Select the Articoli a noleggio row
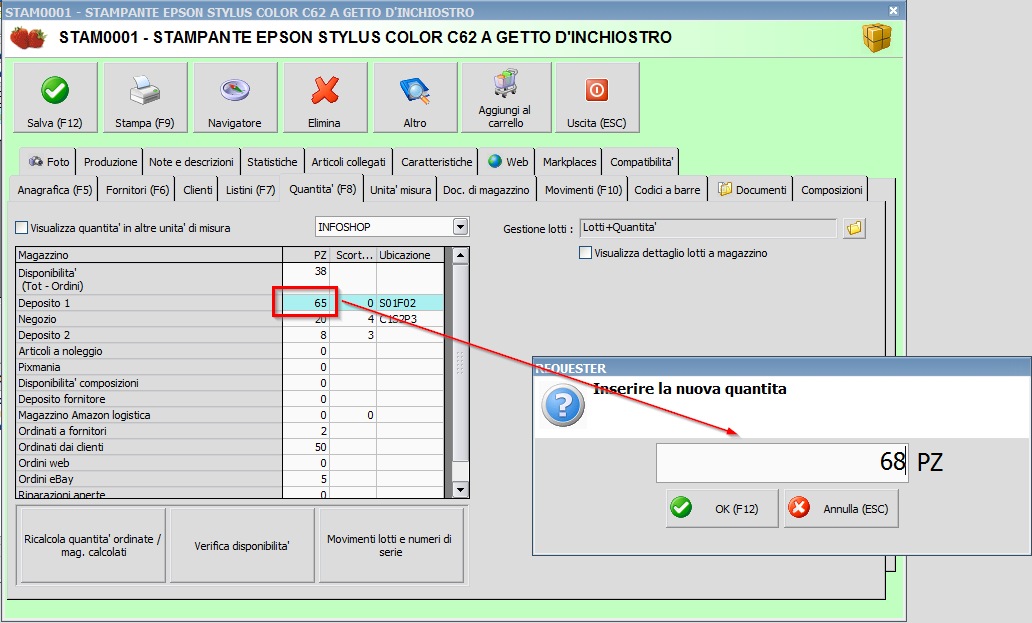 [230, 351]
